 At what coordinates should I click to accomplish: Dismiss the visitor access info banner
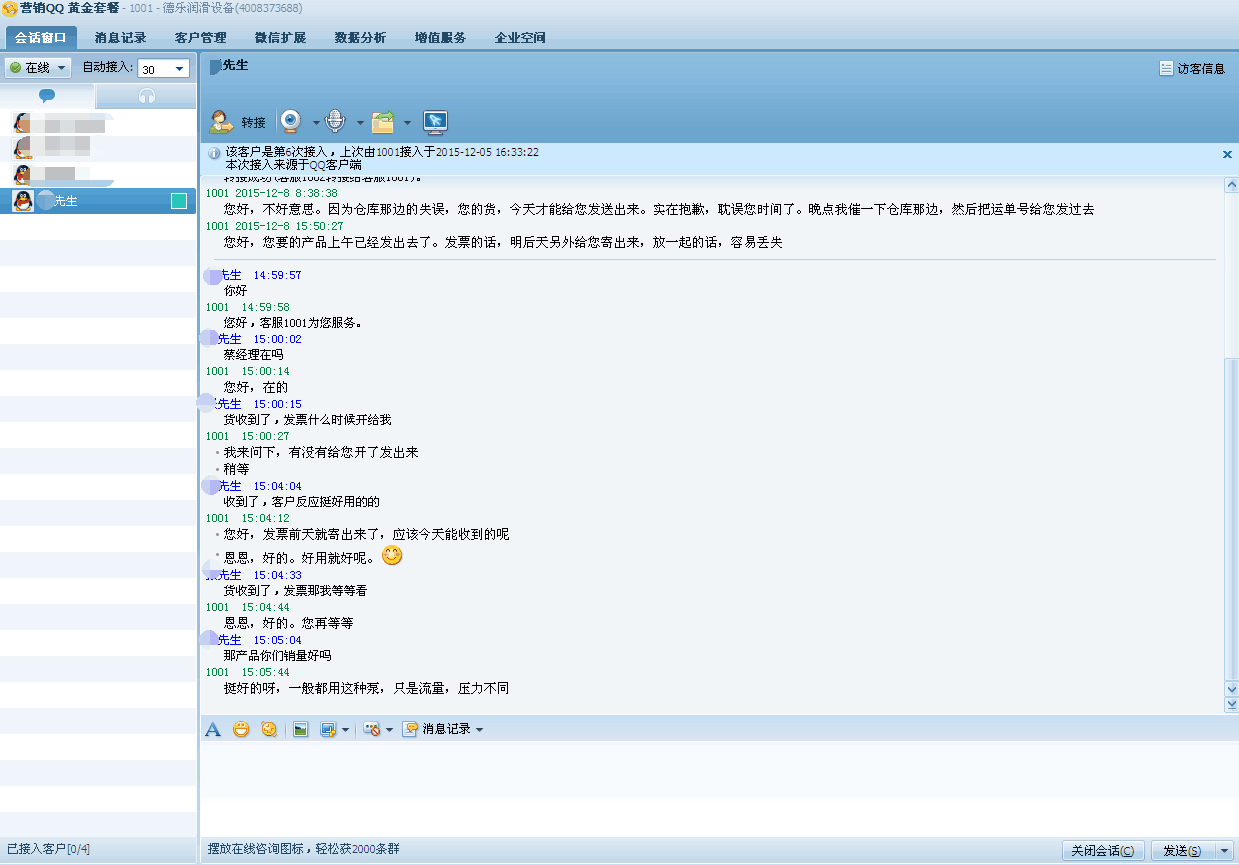(x=1227, y=154)
